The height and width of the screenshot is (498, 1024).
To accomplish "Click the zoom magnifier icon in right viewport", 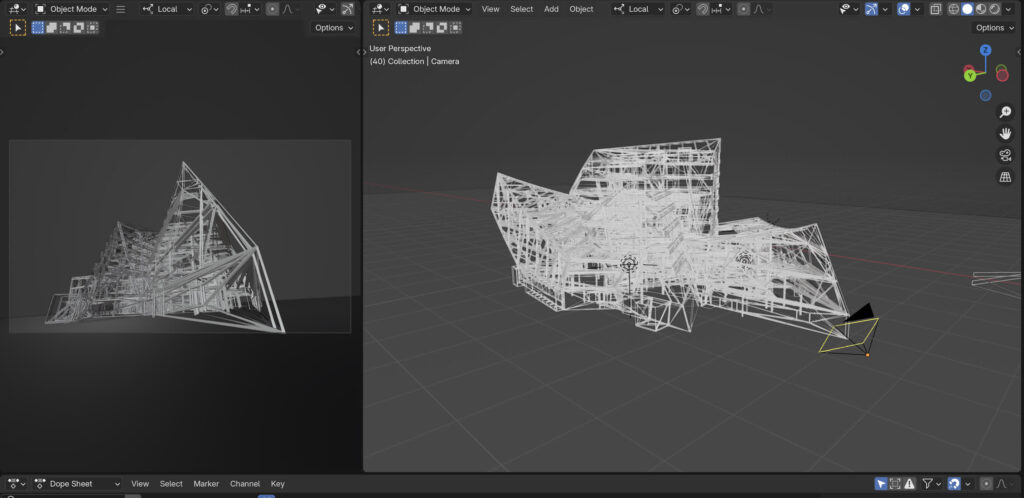I will tap(1005, 112).
